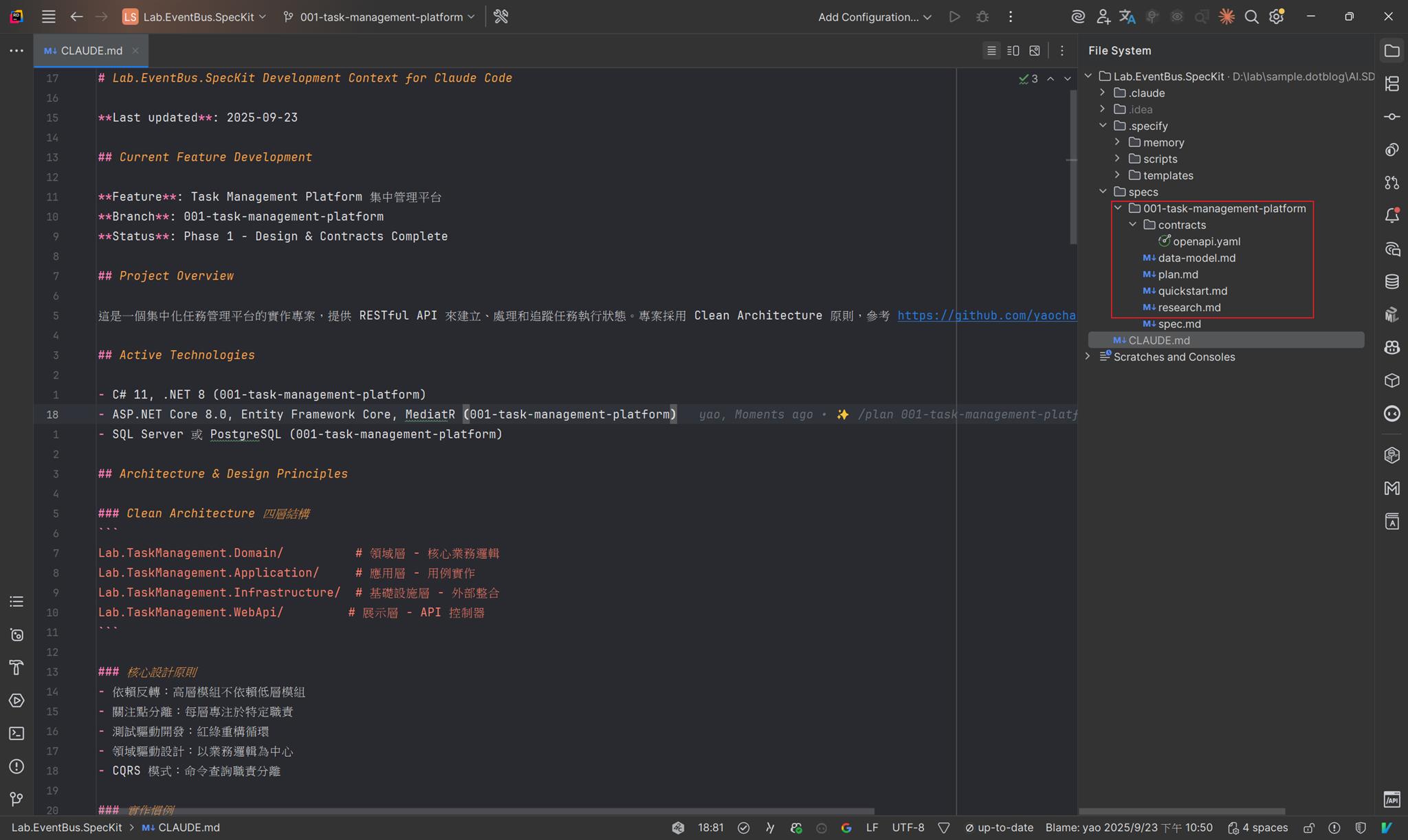
Task: Switch to editor and preview split view
Action: pos(1013,50)
